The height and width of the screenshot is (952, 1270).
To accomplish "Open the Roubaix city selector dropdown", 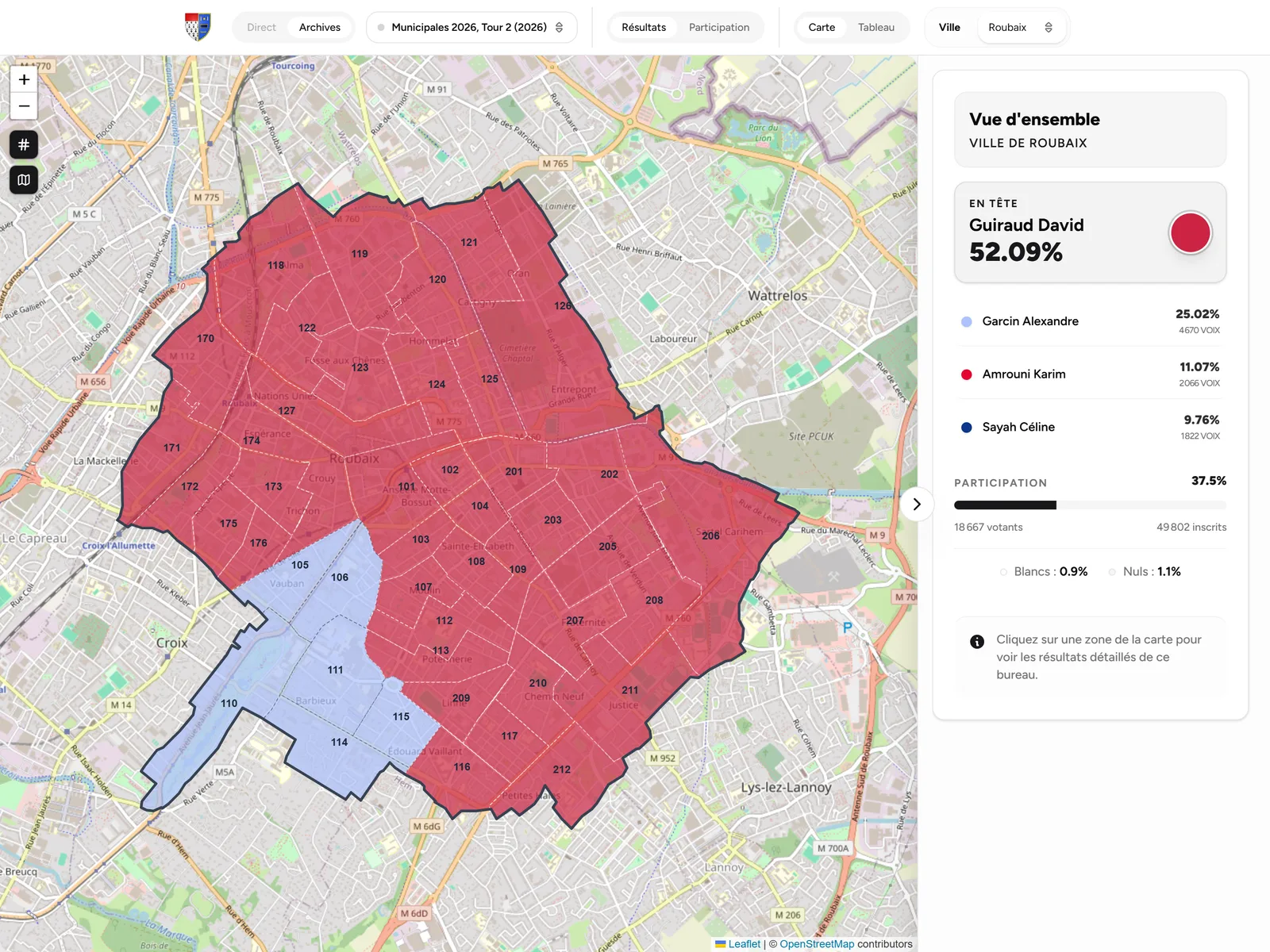I will [x=1021, y=27].
